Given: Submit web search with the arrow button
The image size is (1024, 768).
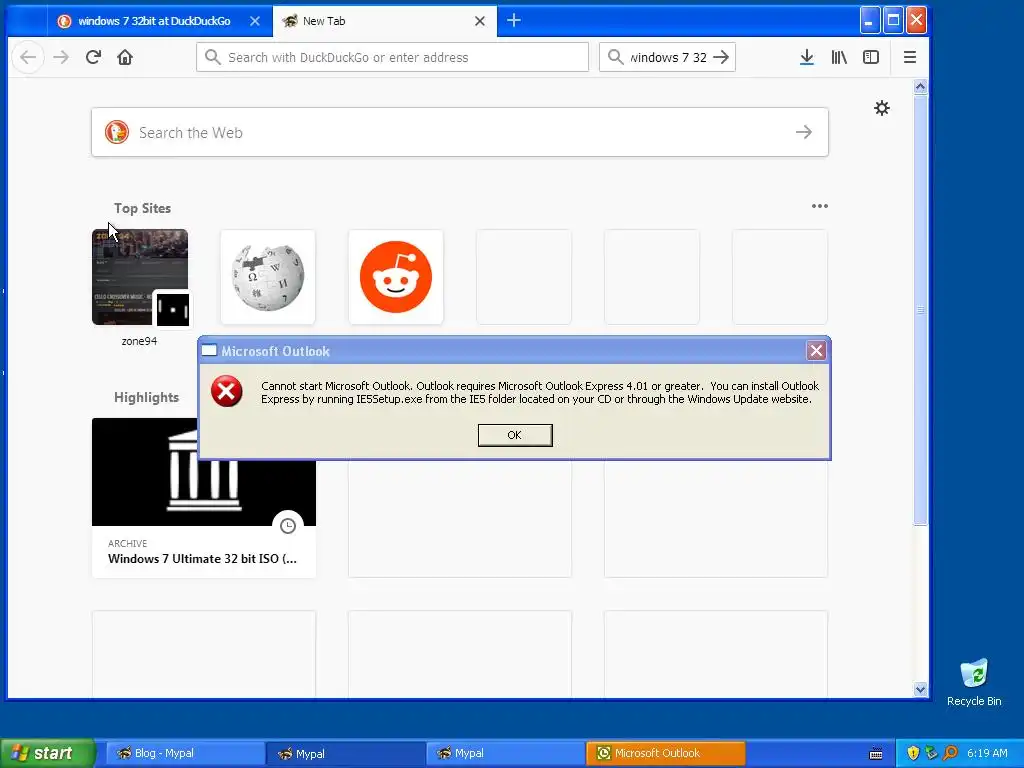Looking at the screenshot, I should click(x=804, y=133).
